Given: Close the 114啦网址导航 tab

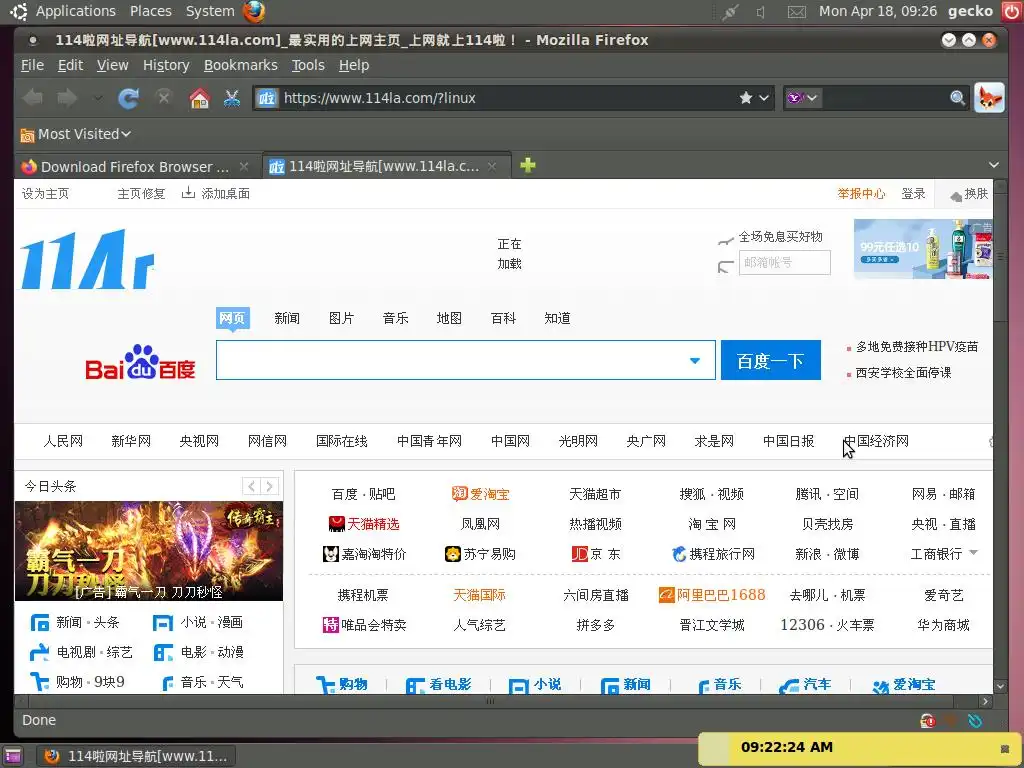Looking at the screenshot, I should click(492, 167).
